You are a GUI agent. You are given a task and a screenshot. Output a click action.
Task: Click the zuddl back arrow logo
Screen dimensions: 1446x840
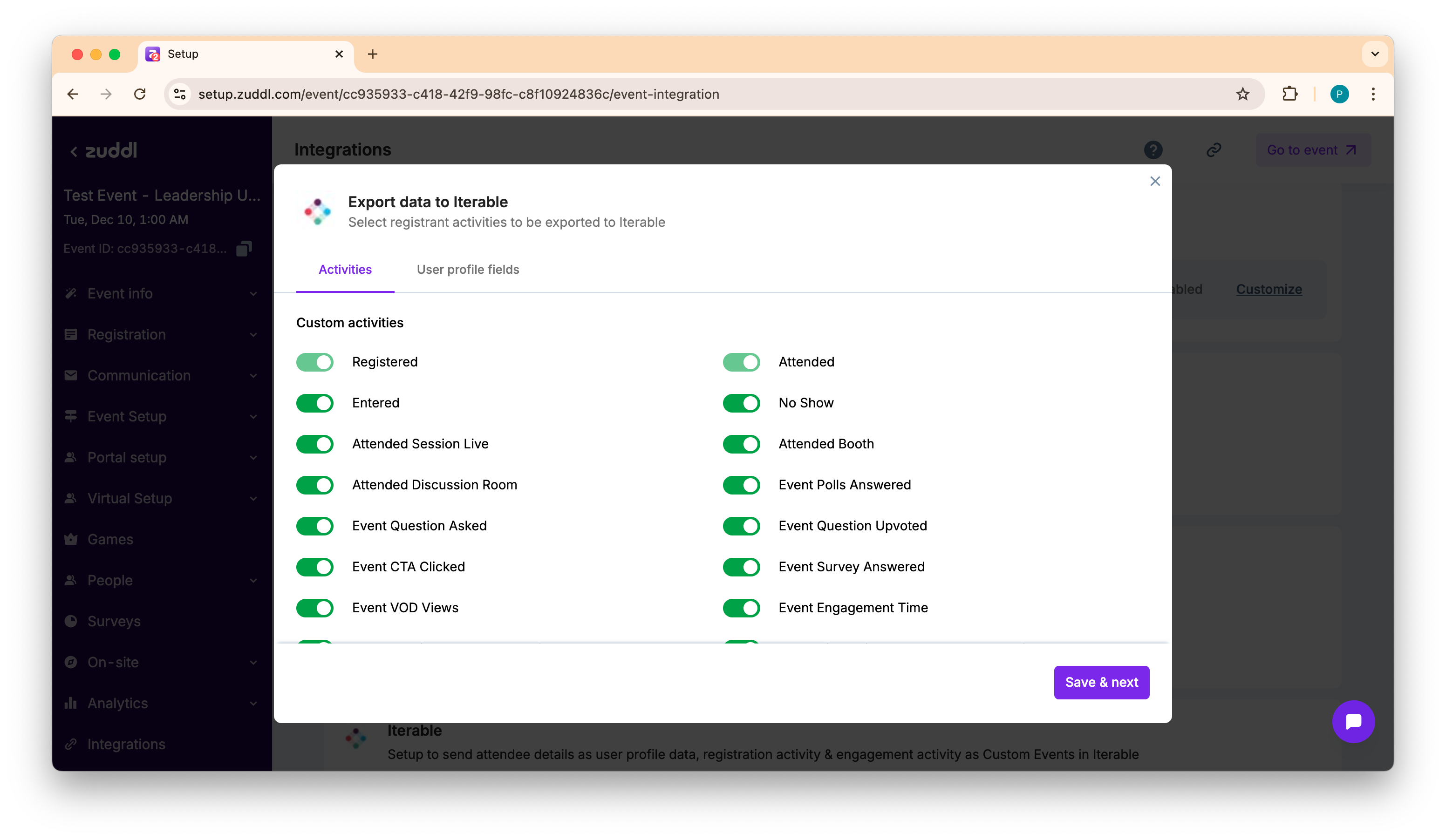coord(103,151)
